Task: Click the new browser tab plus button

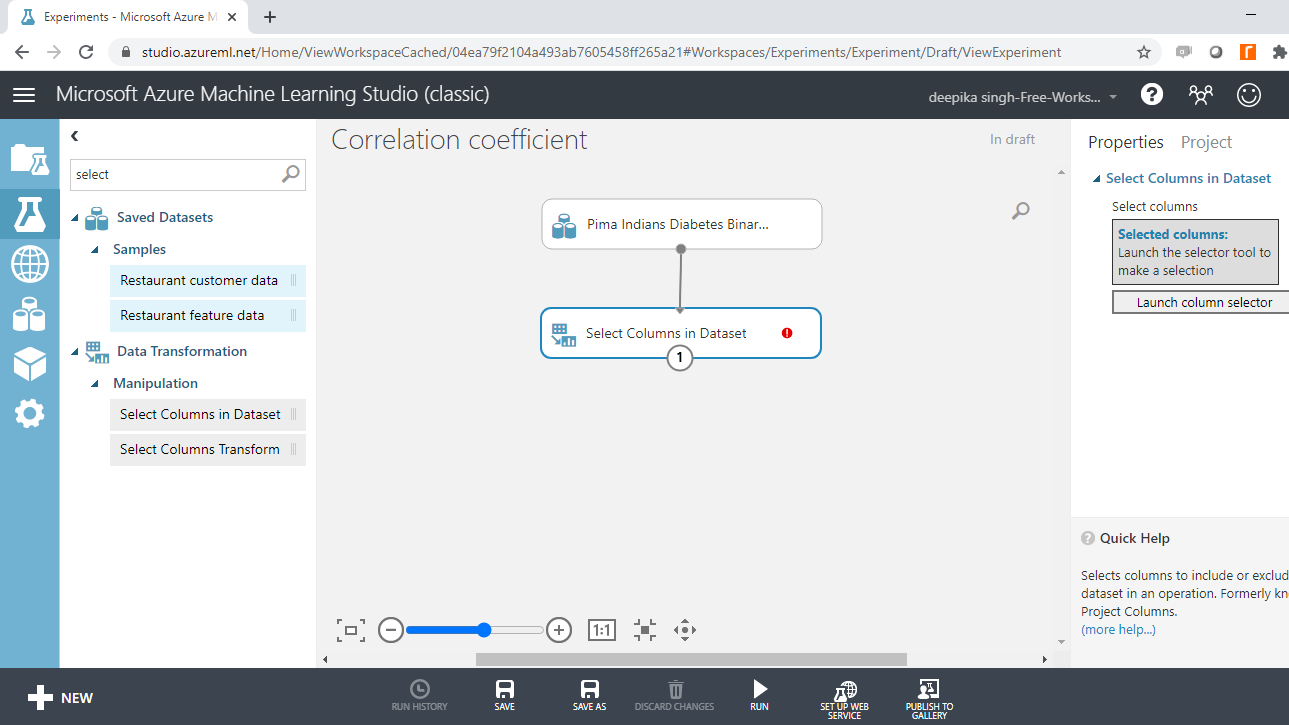Action: 270,17
